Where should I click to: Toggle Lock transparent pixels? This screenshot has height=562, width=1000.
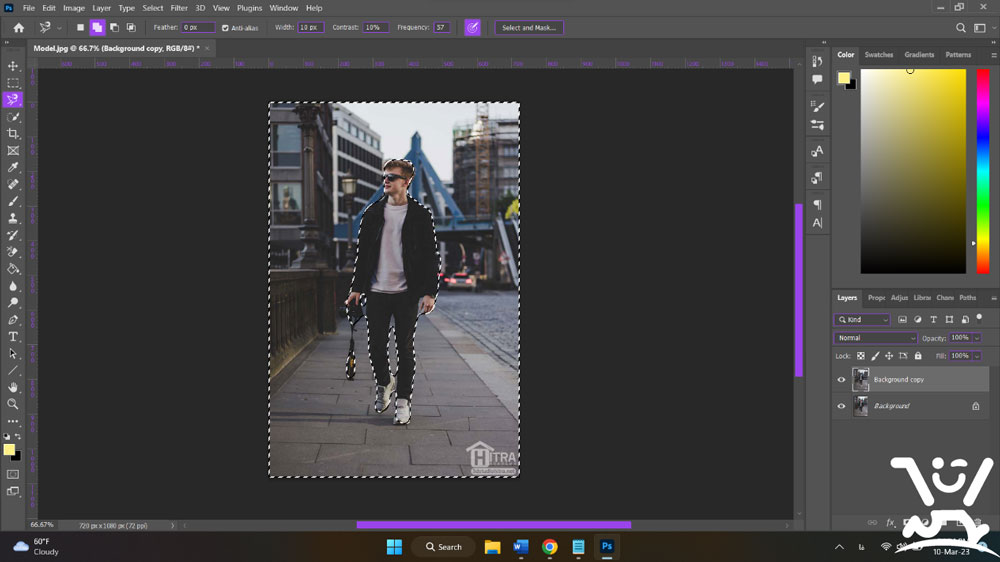861,356
